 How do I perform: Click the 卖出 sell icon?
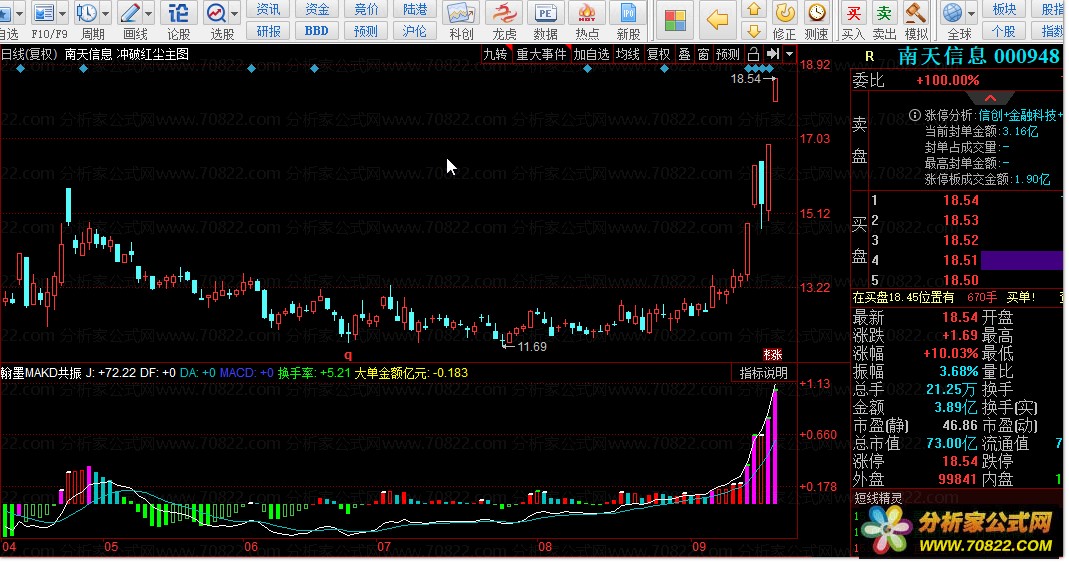[x=884, y=13]
